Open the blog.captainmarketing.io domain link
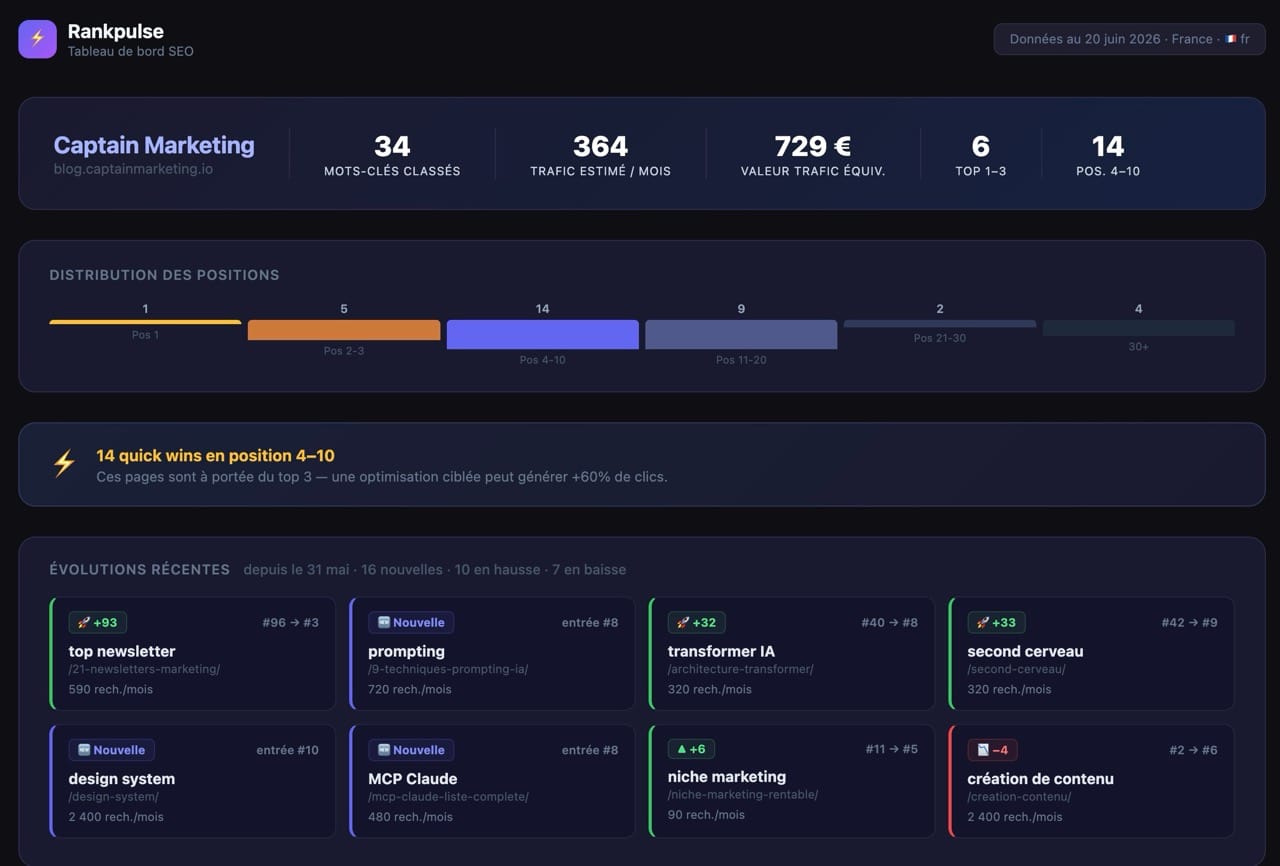The width and height of the screenshot is (1280, 866). (133, 169)
